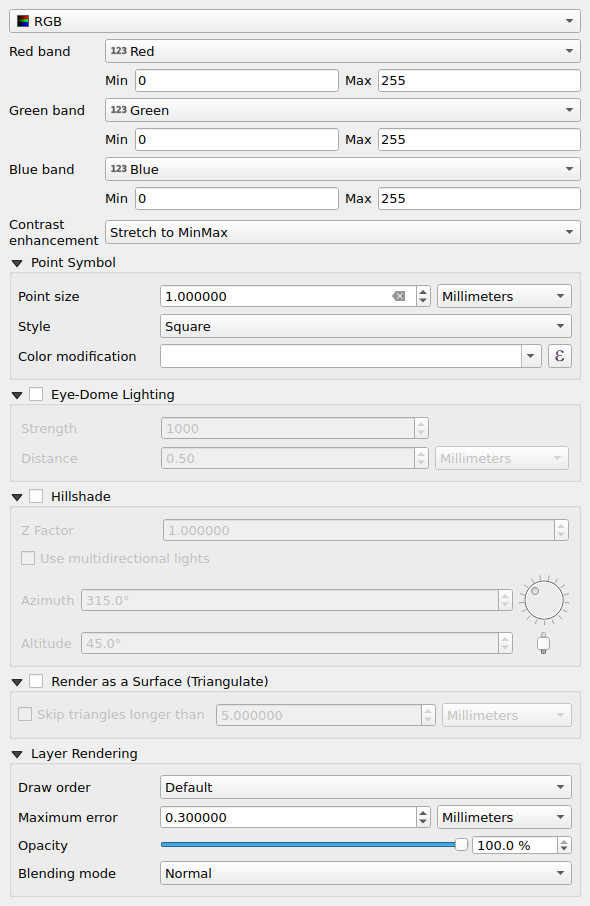The height and width of the screenshot is (906, 590).
Task: Collapse Render as a Surface section
Action: [x=17, y=682]
